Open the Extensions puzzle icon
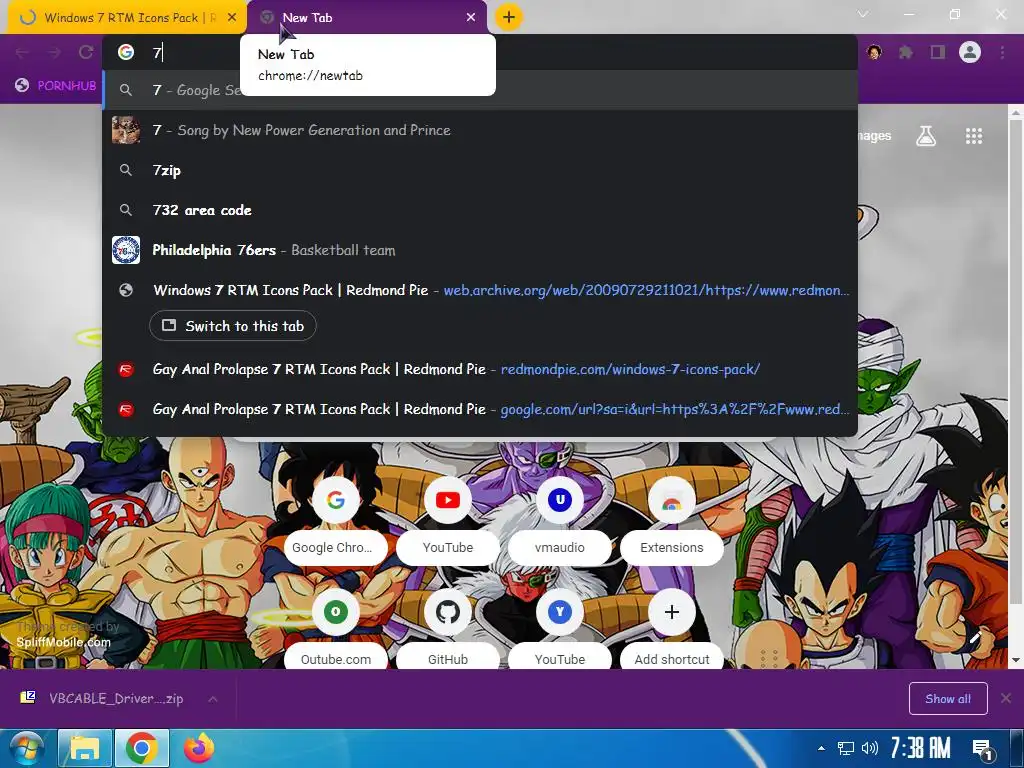 pyautogui.click(x=905, y=52)
